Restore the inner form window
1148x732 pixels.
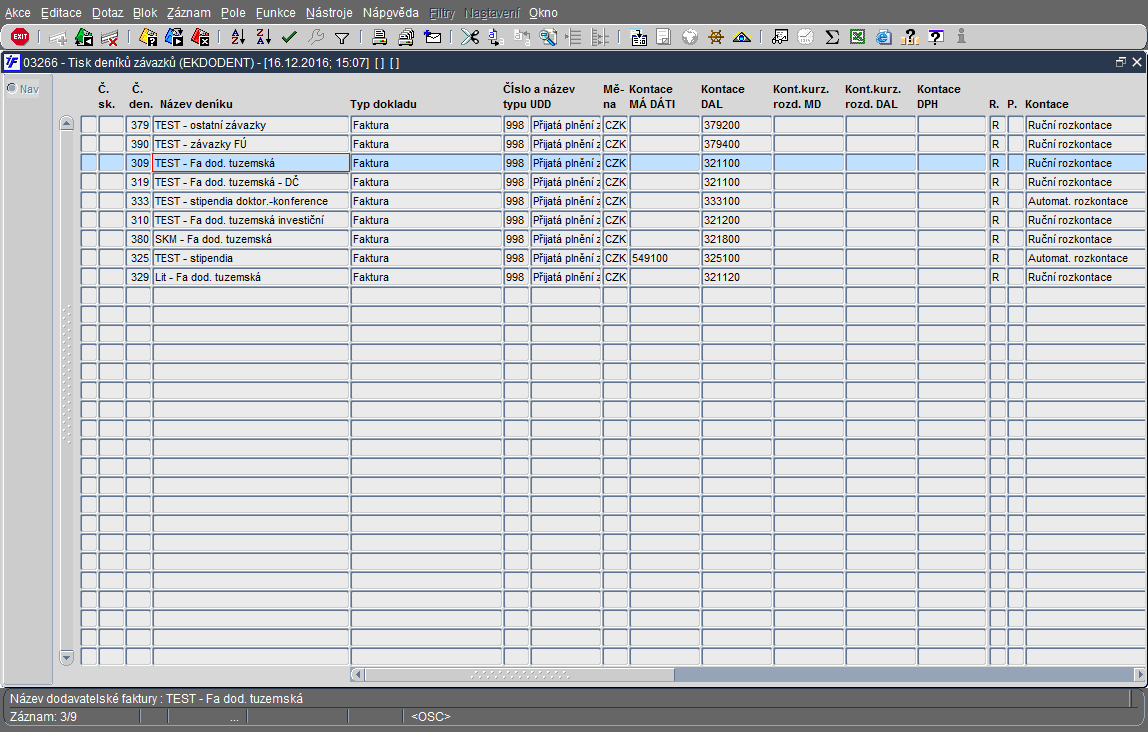click(1120, 62)
